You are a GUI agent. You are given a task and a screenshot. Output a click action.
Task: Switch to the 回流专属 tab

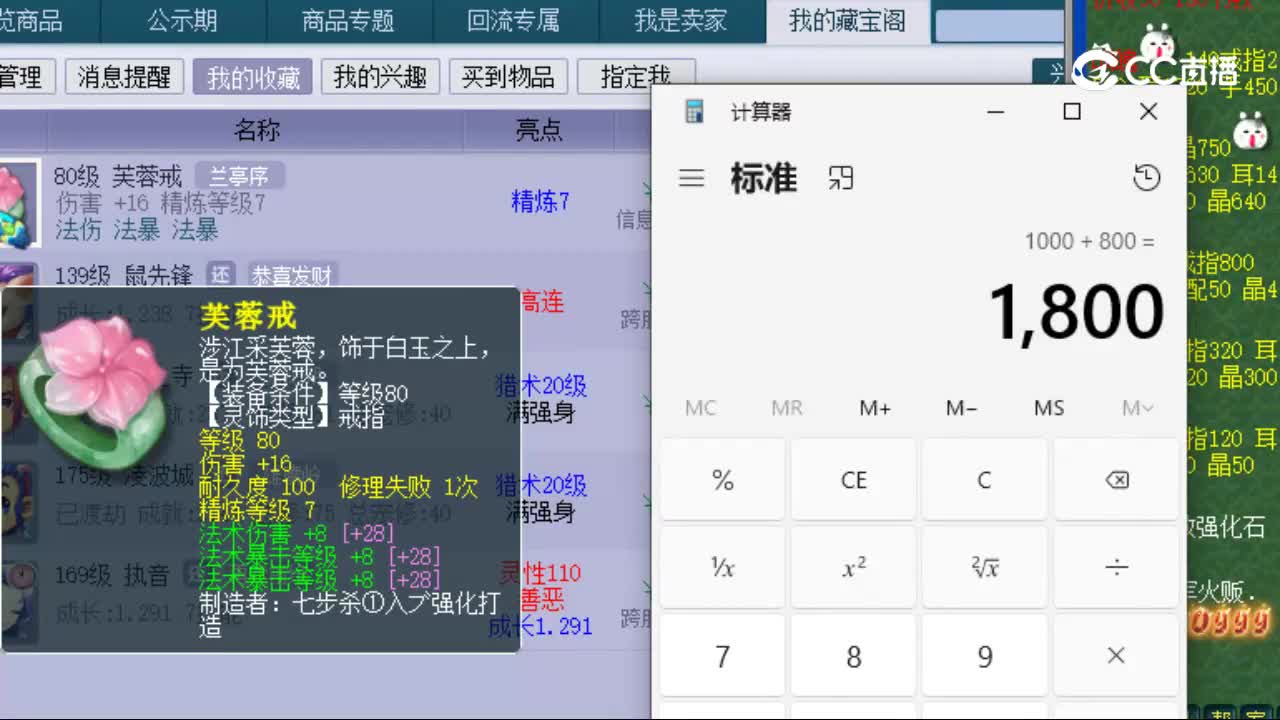tap(514, 20)
